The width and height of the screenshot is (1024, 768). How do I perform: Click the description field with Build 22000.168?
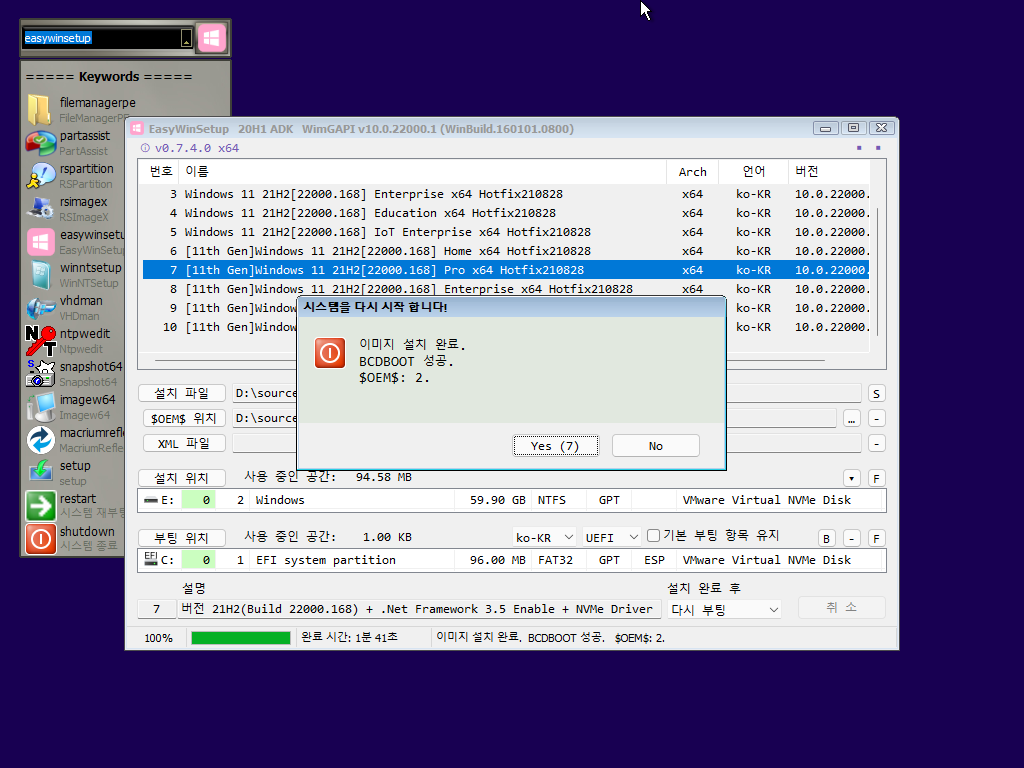pyautogui.click(x=417, y=609)
